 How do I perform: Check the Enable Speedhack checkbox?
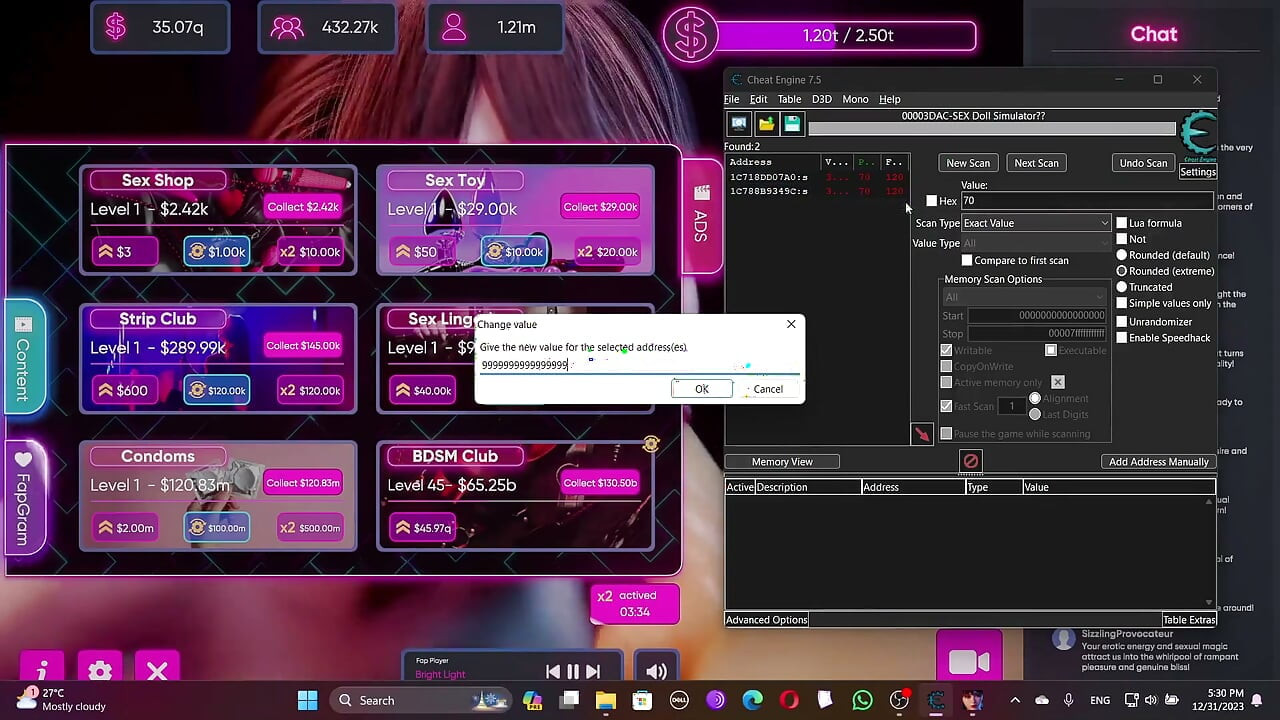tap(1122, 338)
